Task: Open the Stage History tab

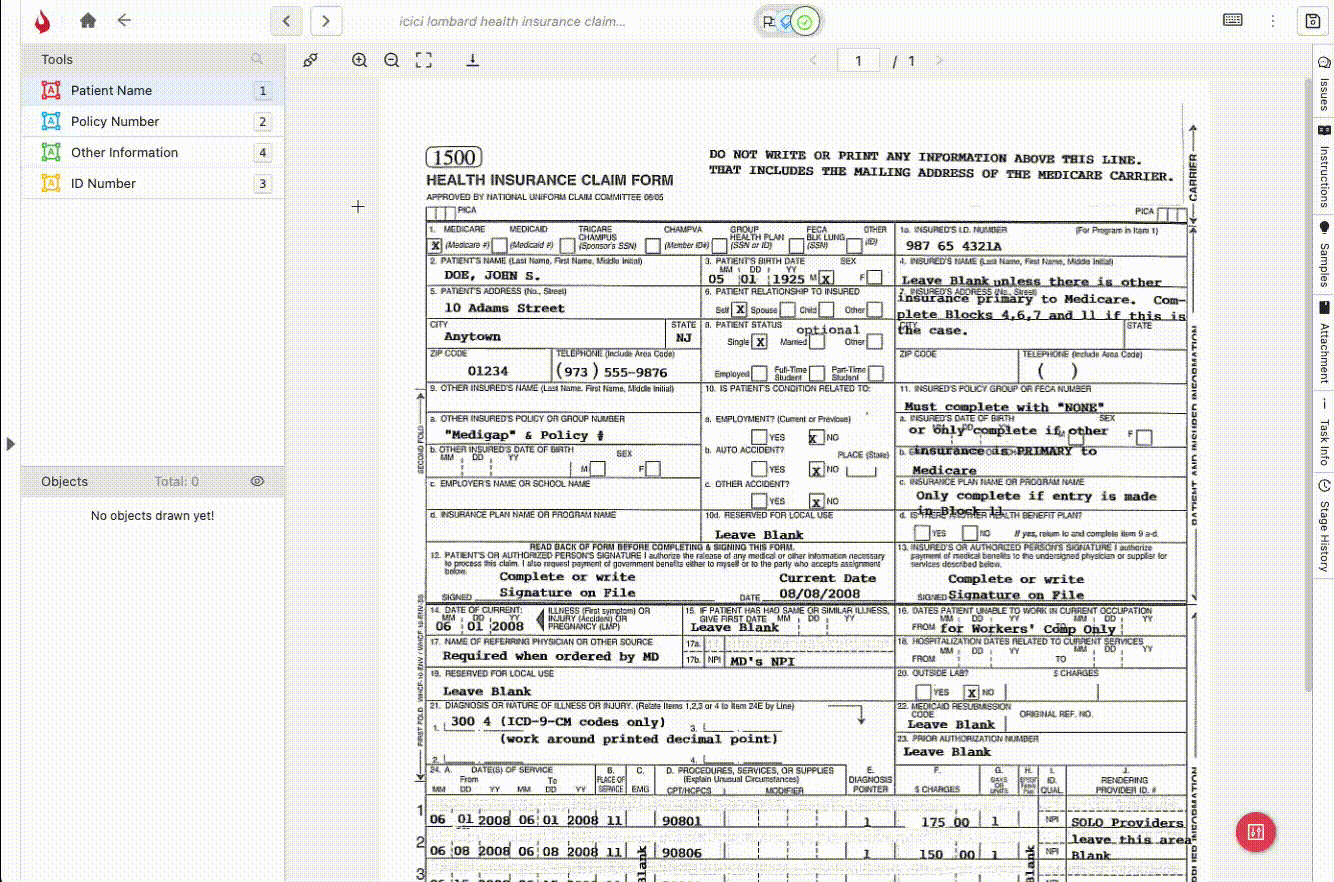Action: coord(1324,526)
